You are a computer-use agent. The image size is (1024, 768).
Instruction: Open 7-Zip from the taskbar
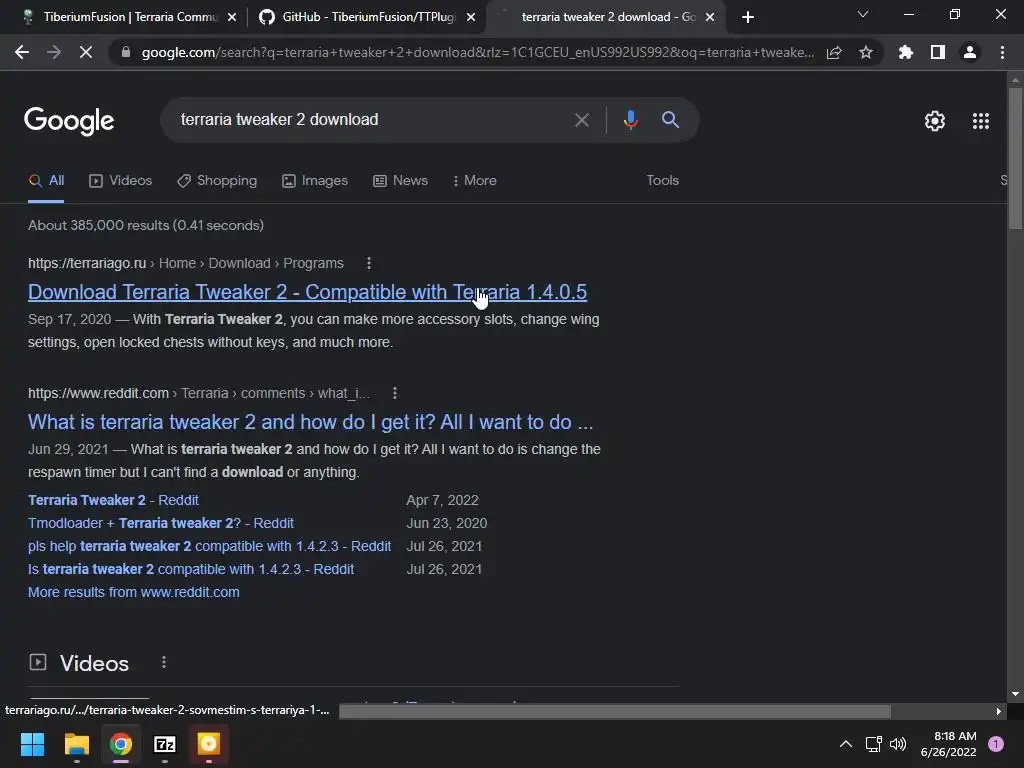[165, 744]
